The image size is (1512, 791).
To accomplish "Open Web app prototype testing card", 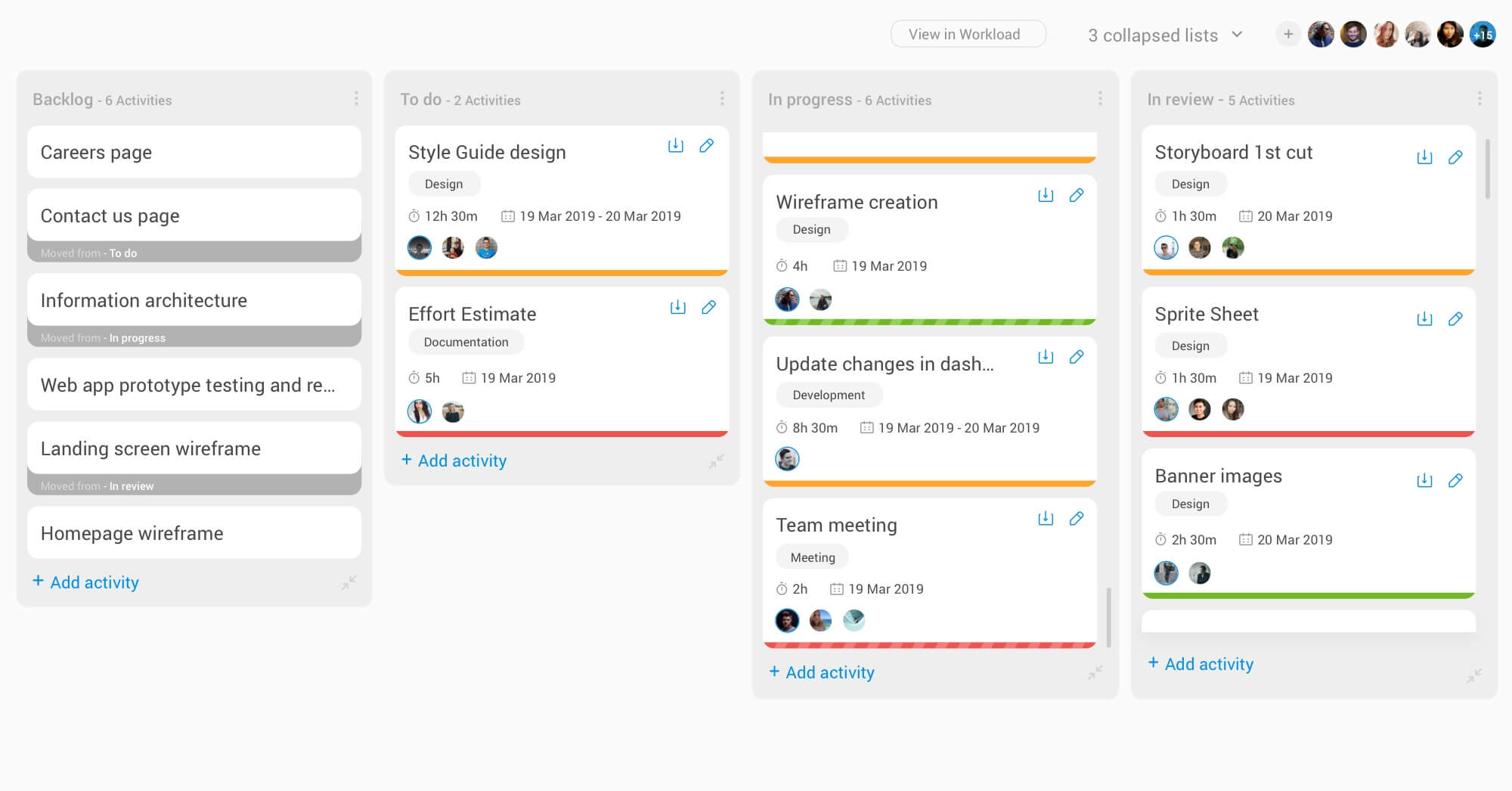I will 194,385.
